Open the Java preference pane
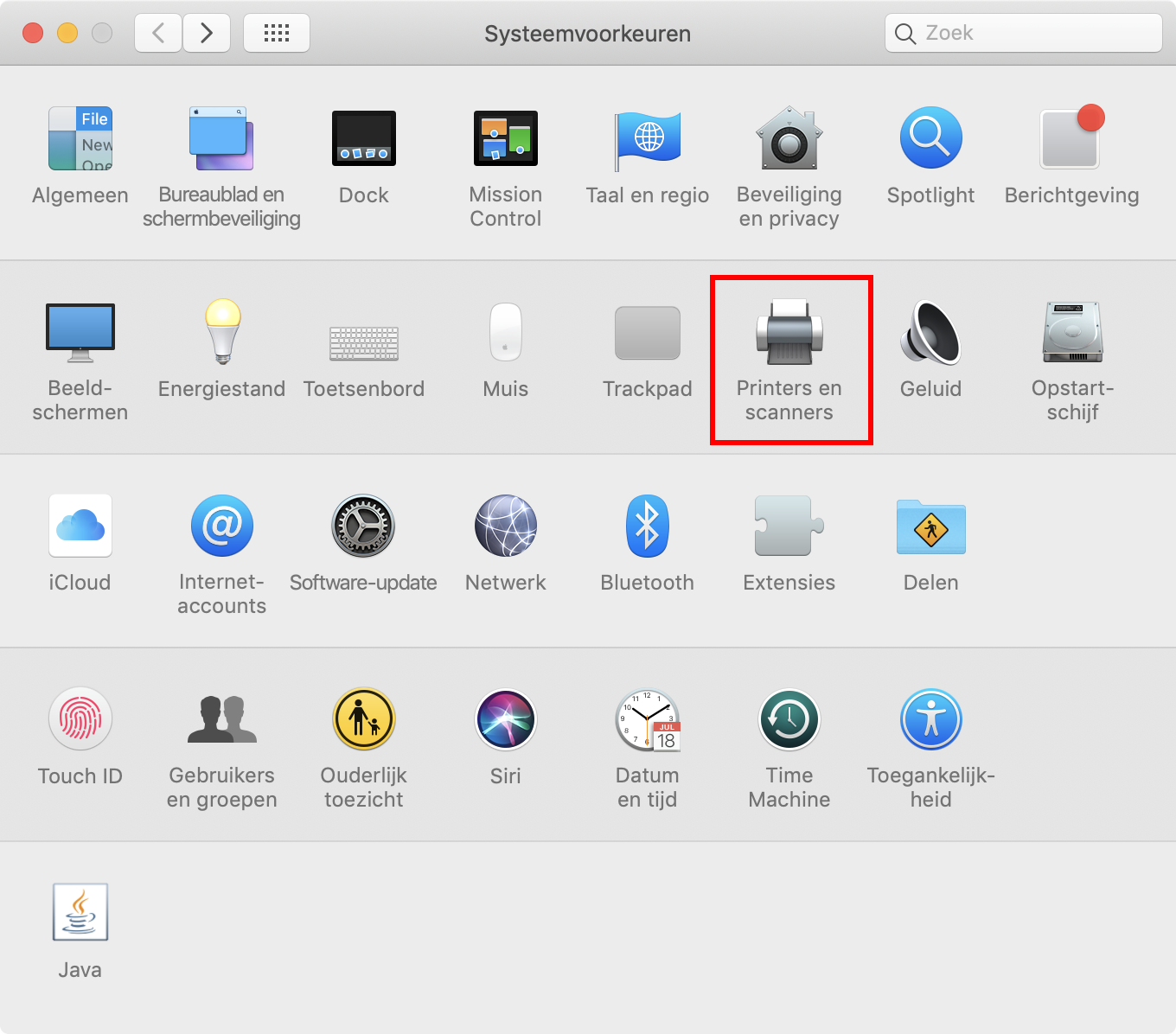 80,913
